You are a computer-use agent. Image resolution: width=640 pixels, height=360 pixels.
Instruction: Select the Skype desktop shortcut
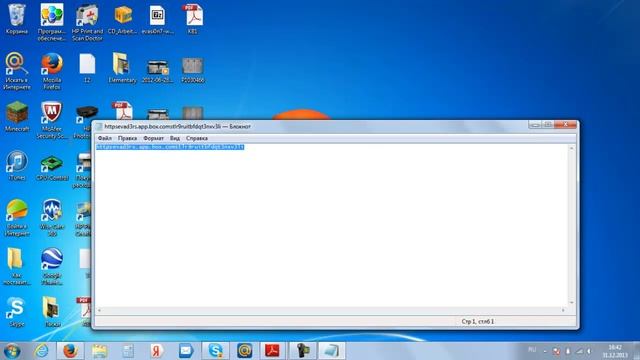(x=17, y=312)
